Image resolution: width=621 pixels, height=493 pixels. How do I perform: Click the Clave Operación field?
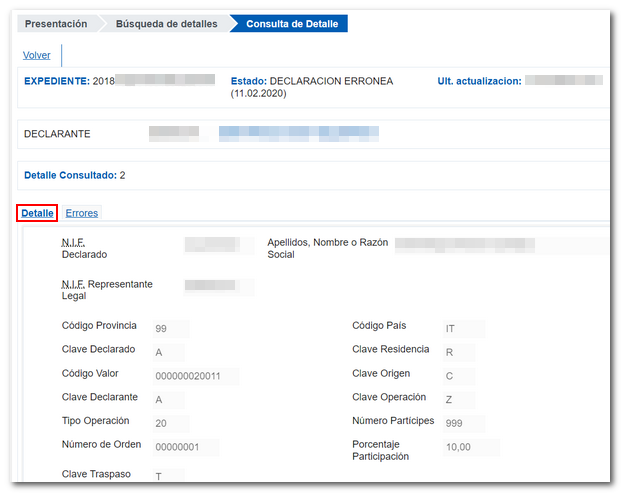point(460,399)
